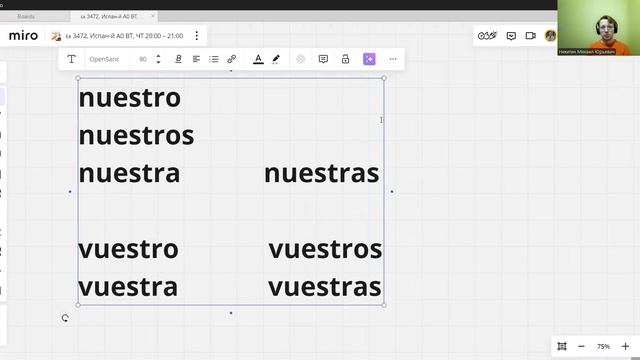640x360 pixels.
Task: Lock the selected text box
Action: point(345,59)
